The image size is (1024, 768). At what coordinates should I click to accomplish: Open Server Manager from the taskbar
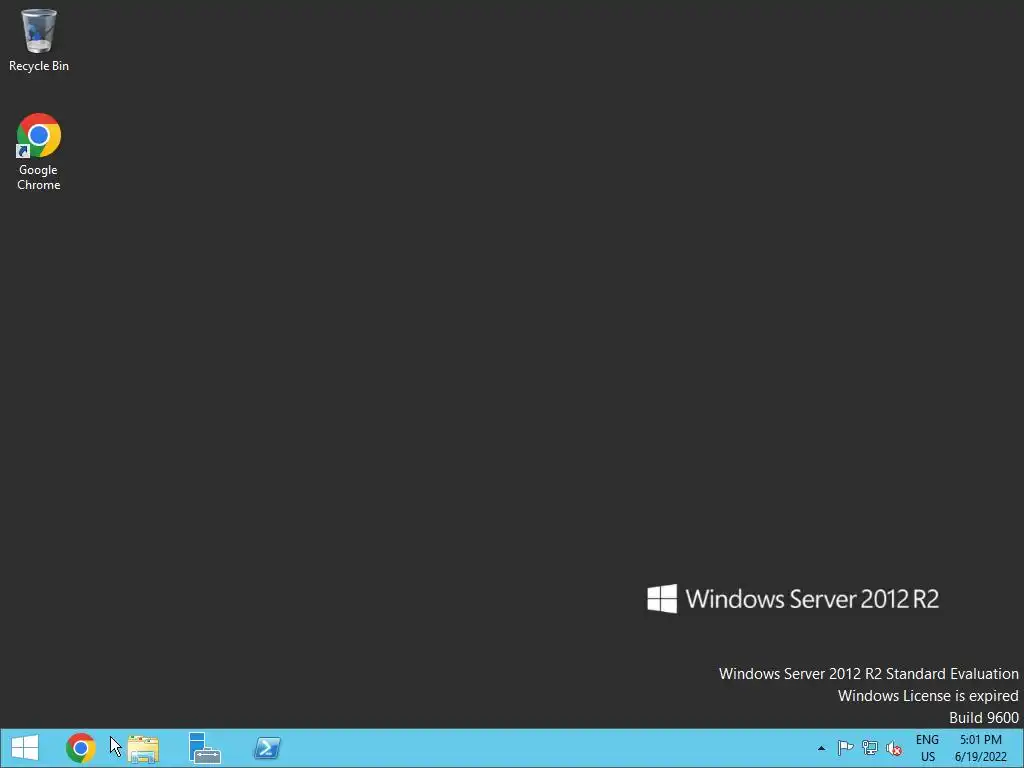pyautogui.click(x=204, y=748)
